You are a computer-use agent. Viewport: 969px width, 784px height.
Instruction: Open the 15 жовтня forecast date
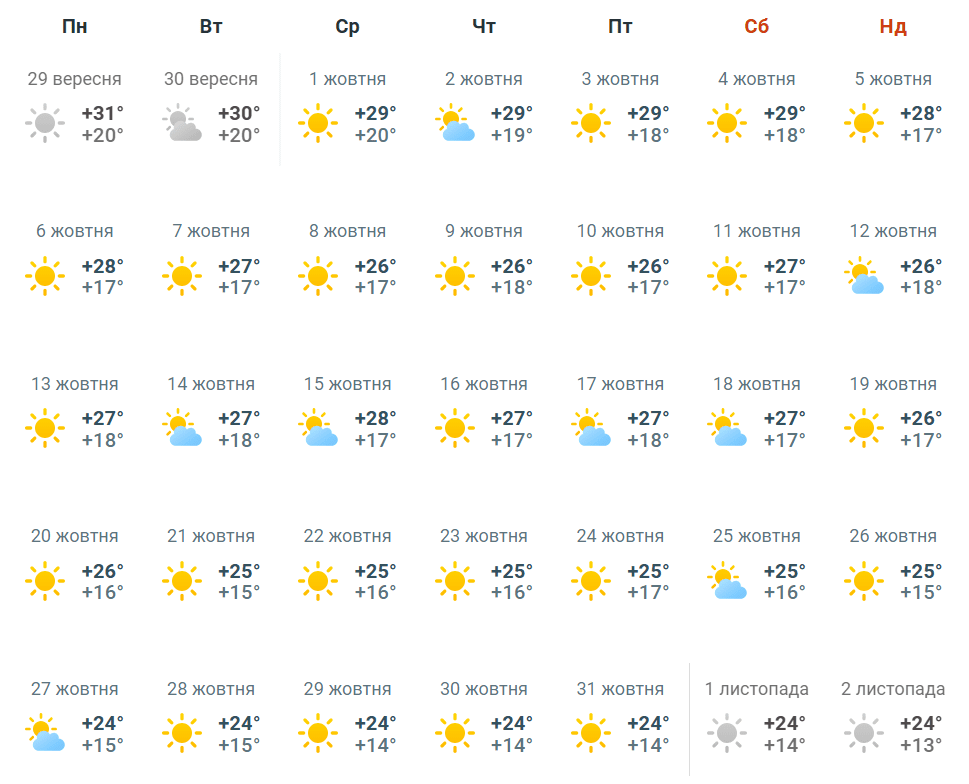[x=347, y=384]
